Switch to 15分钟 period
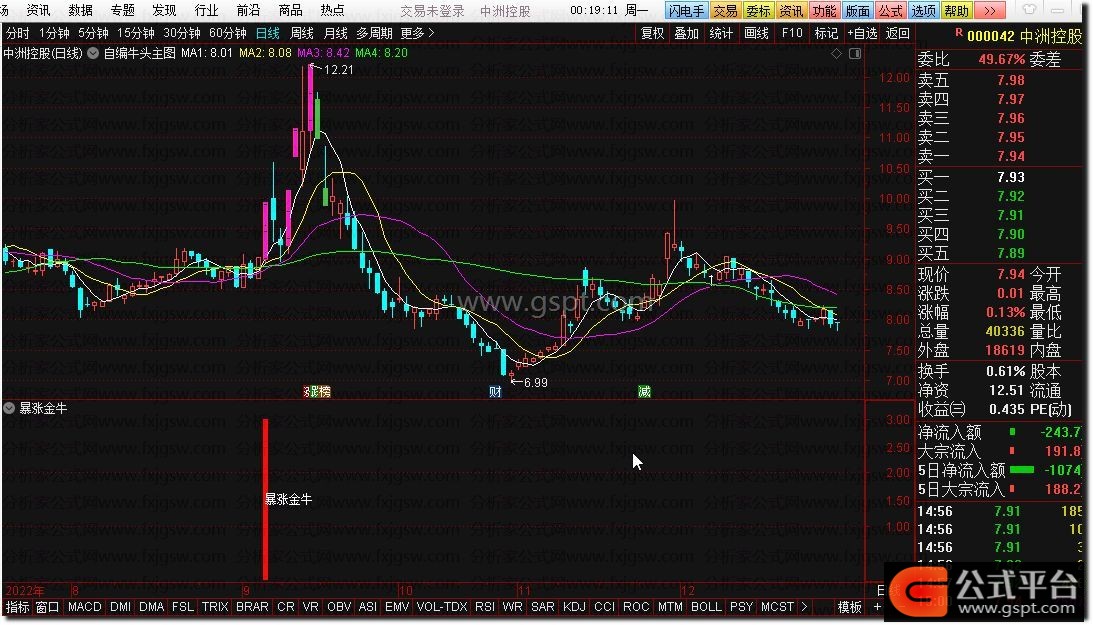This screenshot has height=625, width=1094. 135,33
